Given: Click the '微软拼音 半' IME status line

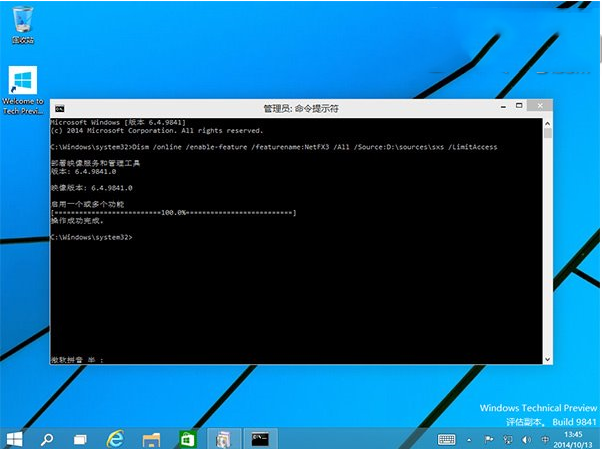Looking at the screenshot, I should pos(77,360).
